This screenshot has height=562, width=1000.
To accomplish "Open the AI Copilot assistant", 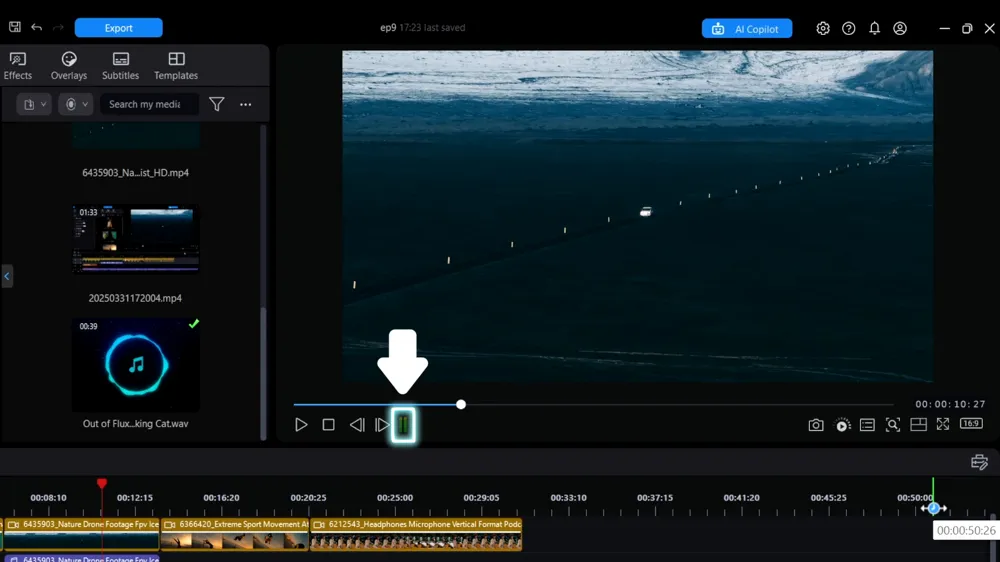I will point(747,29).
